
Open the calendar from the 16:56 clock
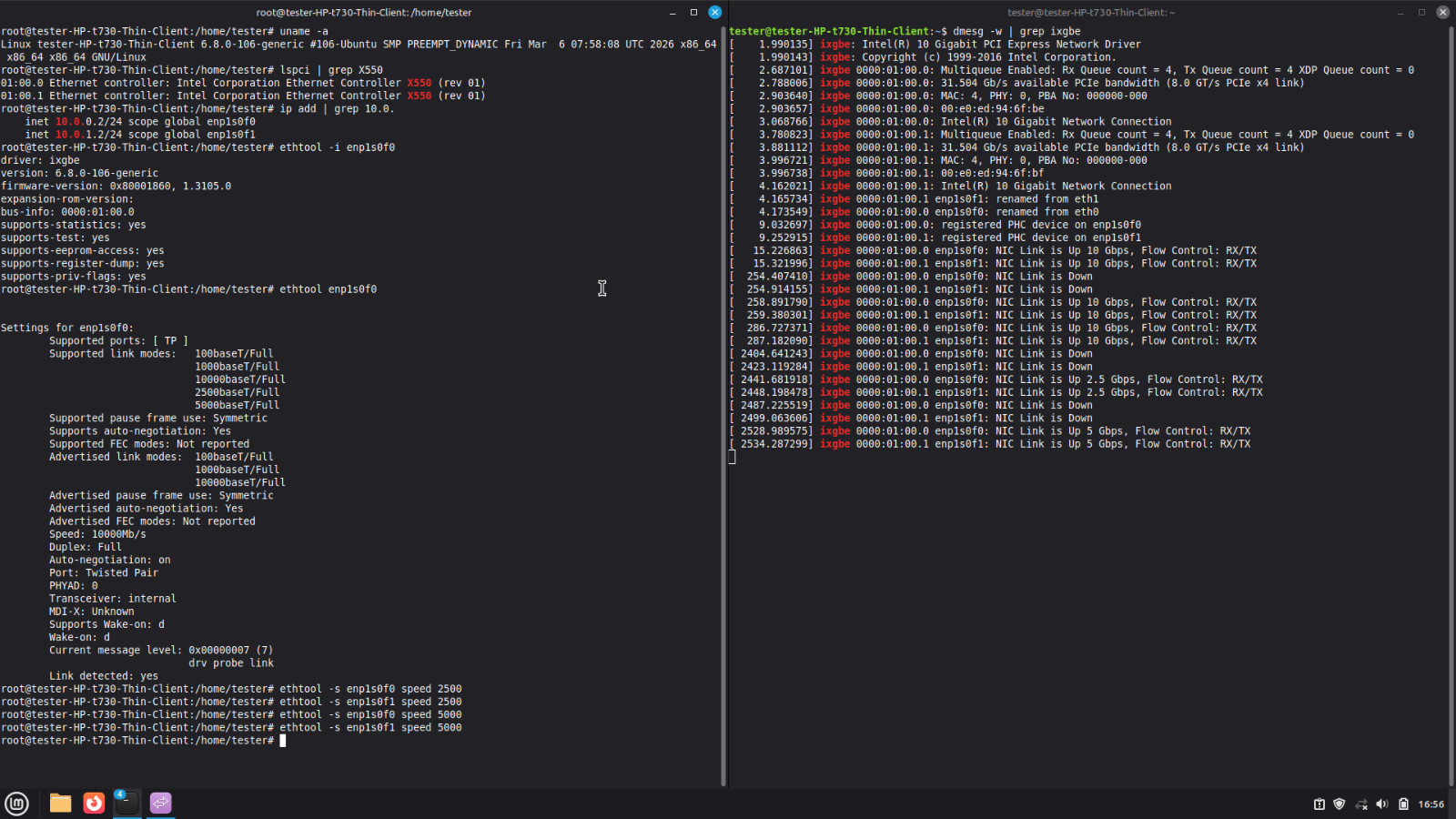point(1431,804)
